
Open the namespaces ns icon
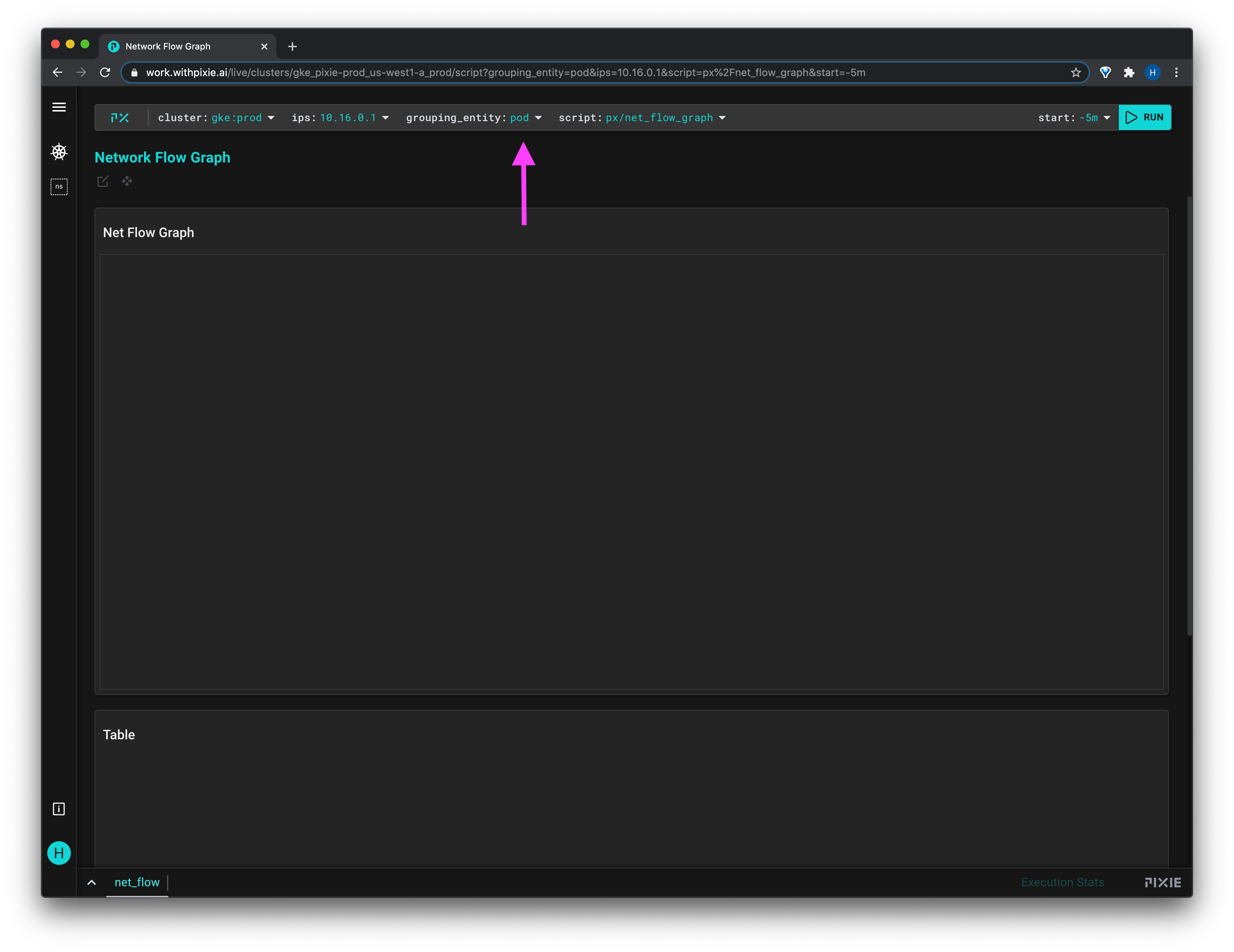(59, 186)
